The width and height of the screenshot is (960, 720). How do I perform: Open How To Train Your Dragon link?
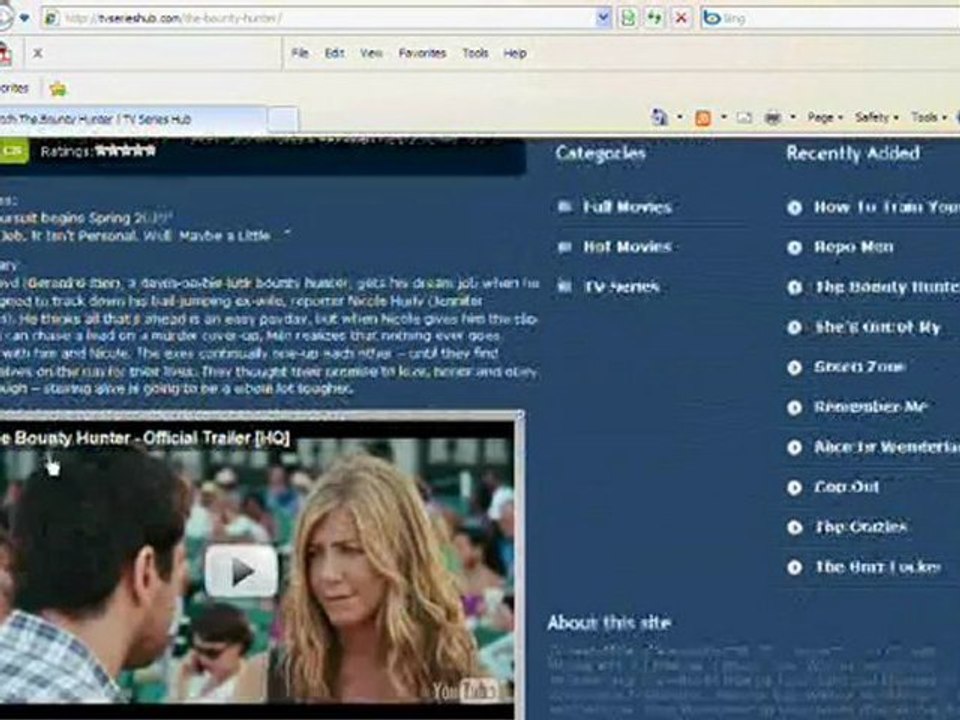(887, 208)
